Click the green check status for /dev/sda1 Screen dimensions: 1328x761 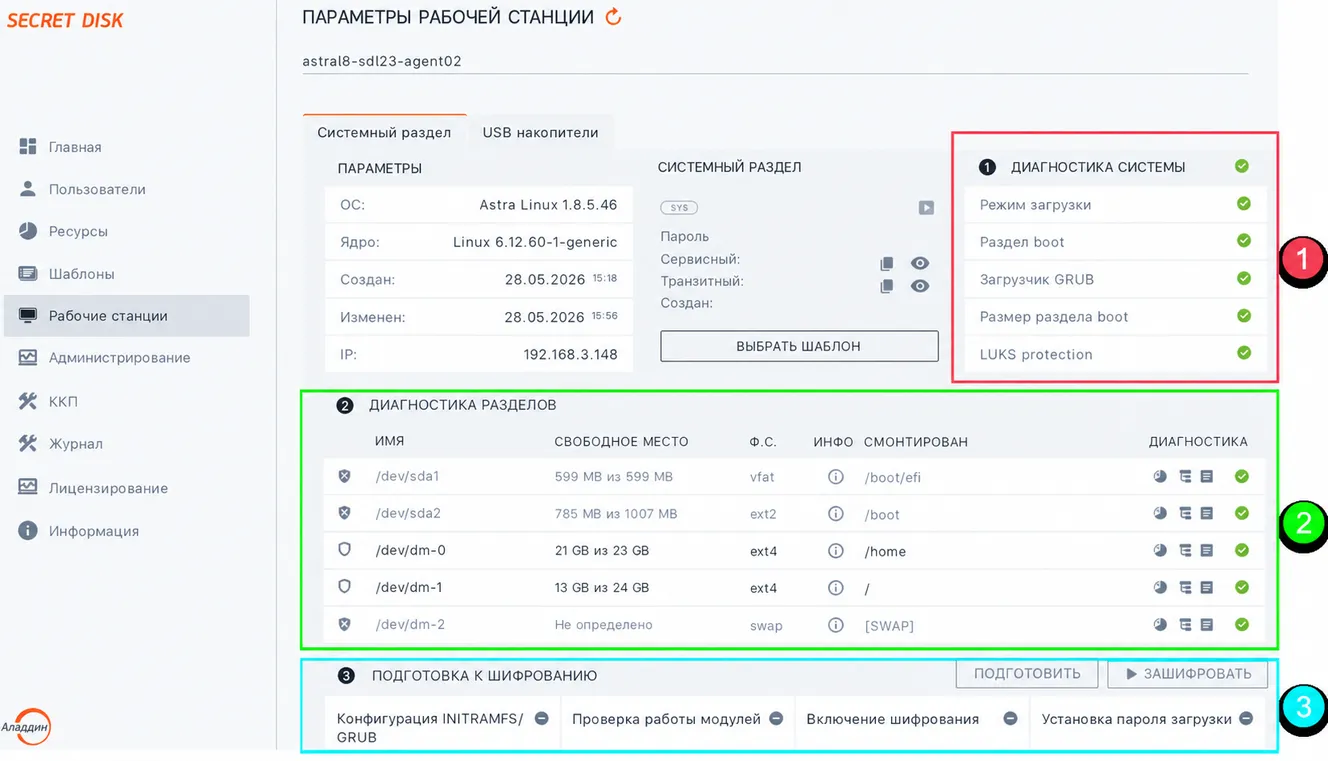1242,476
